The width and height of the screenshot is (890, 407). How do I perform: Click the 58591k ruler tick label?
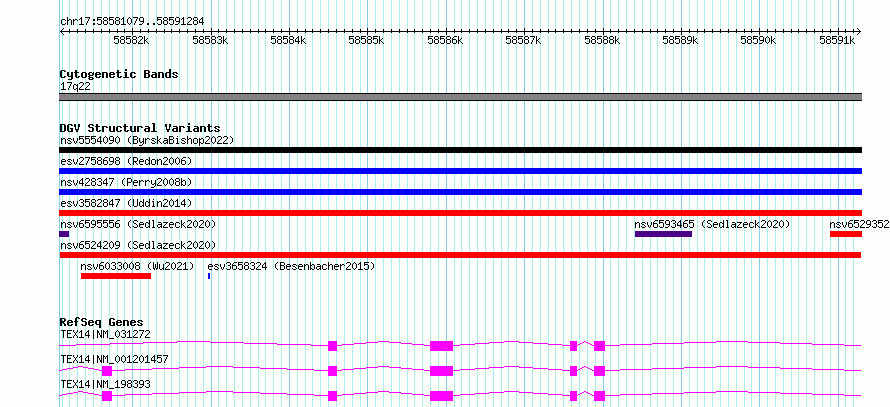837,41
